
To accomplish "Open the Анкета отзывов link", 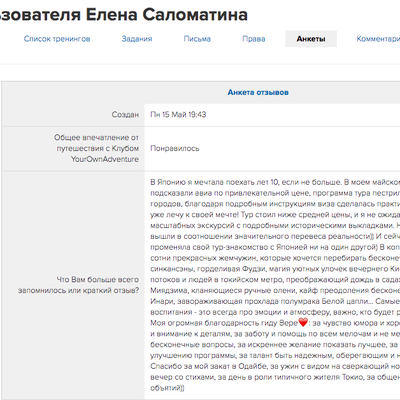I will pos(258,92).
